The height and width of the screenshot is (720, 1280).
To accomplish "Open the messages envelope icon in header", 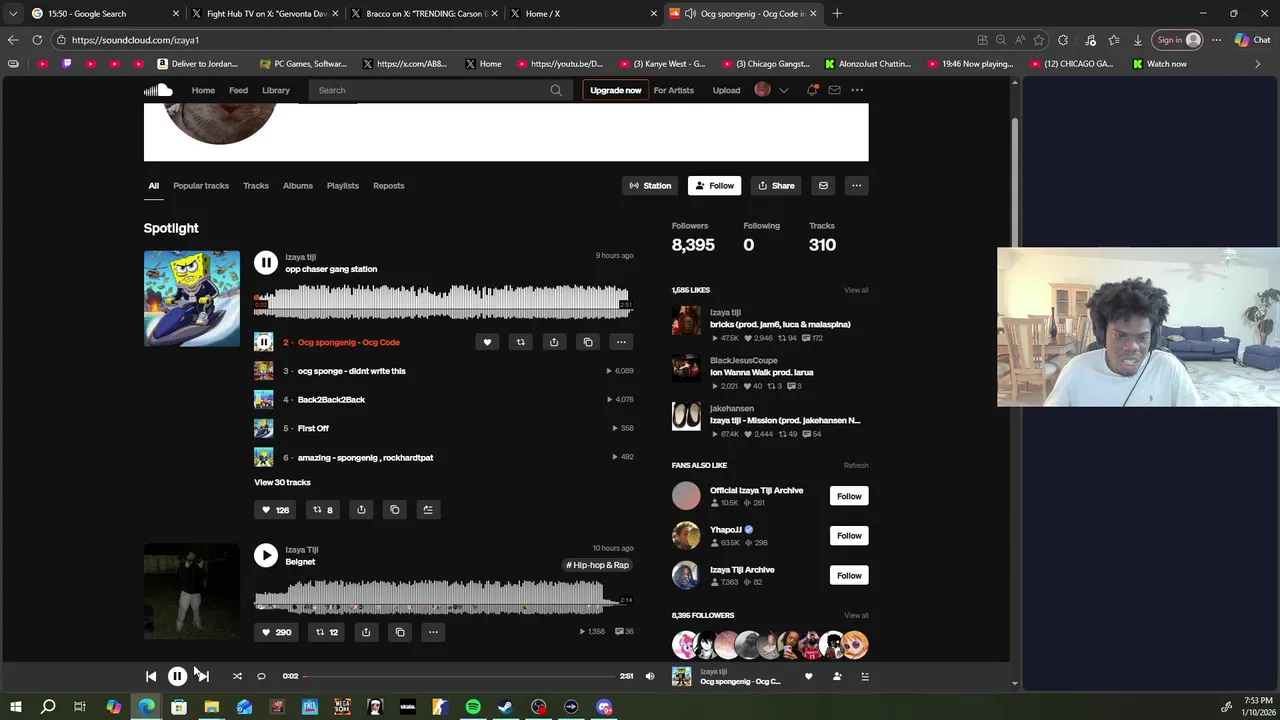I will (834, 90).
